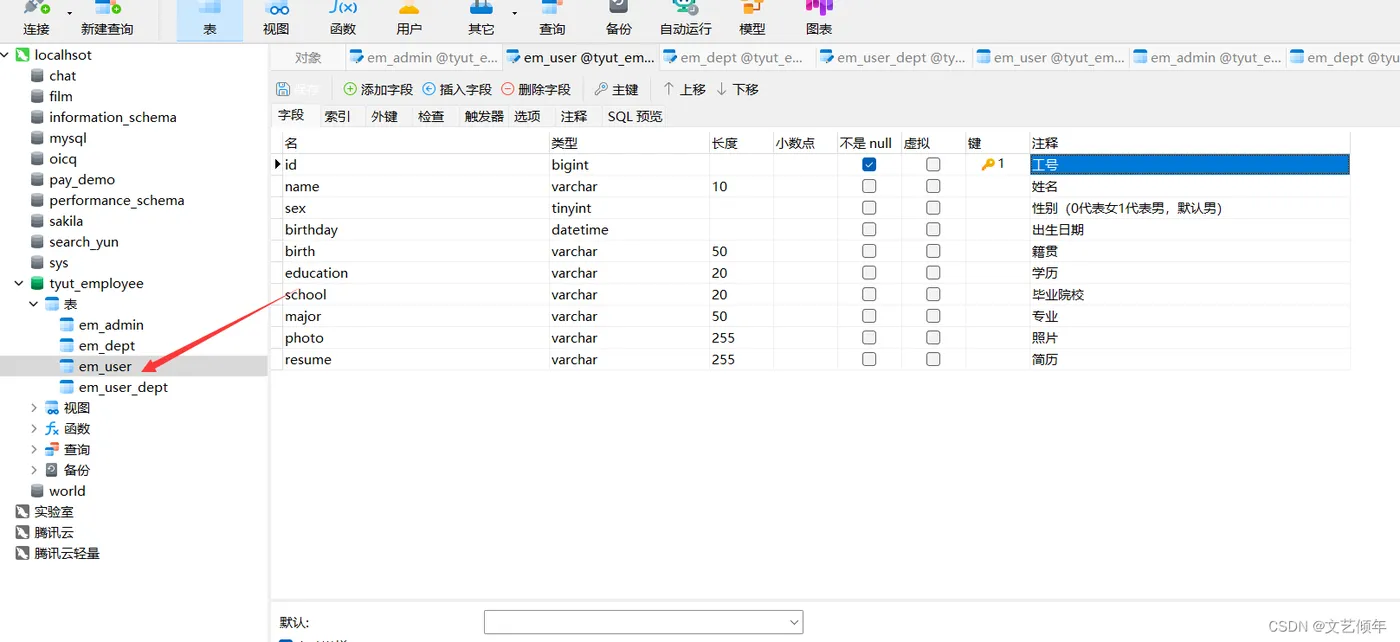Open the 用户 users toolbar icon
The width and height of the screenshot is (1400, 642).
point(409,19)
